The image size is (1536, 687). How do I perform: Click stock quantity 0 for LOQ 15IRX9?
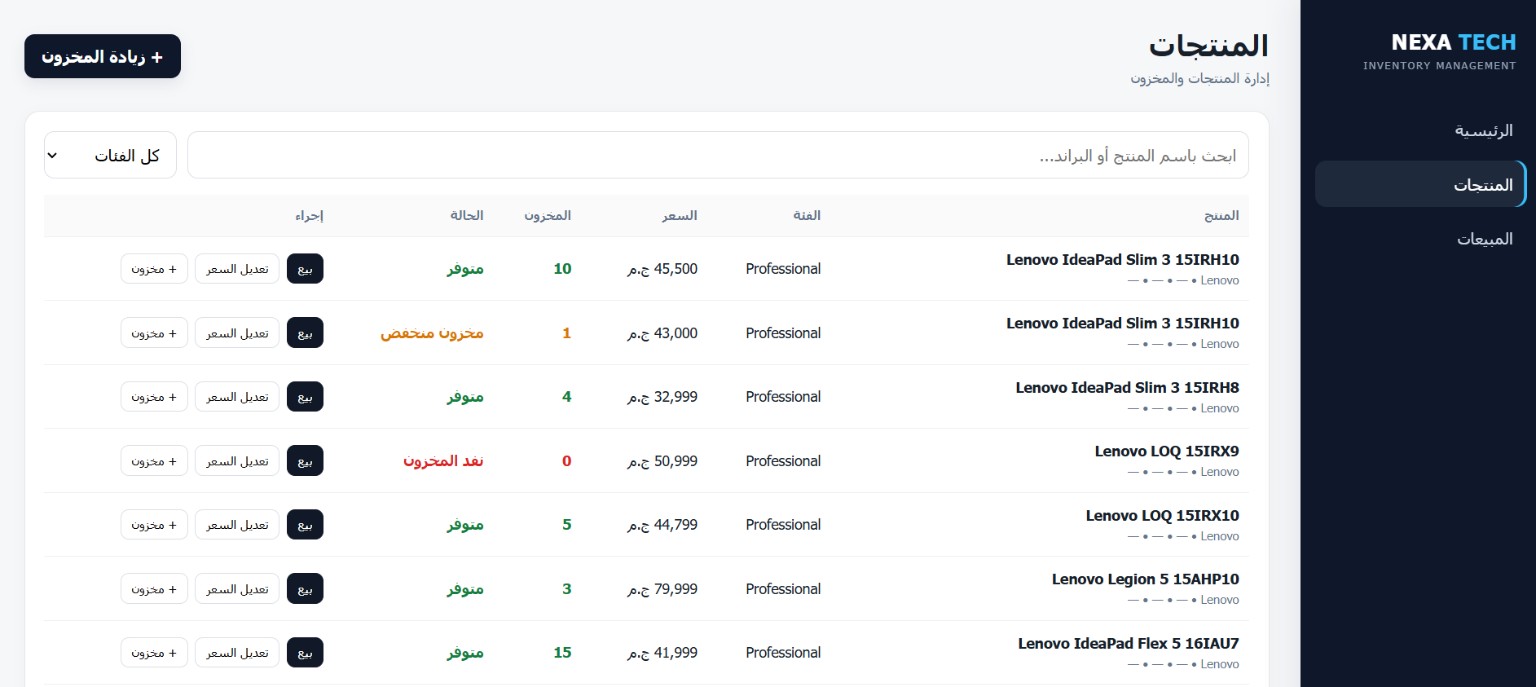tap(567, 460)
